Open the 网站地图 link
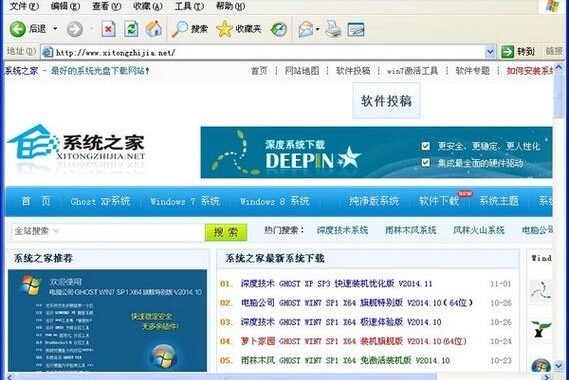The height and width of the screenshot is (380, 569). pos(302,71)
